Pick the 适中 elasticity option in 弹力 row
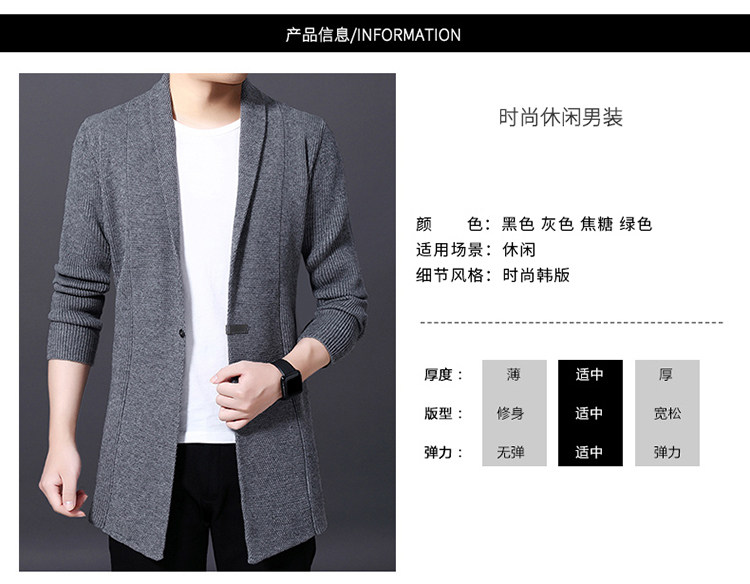 (x=589, y=452)
